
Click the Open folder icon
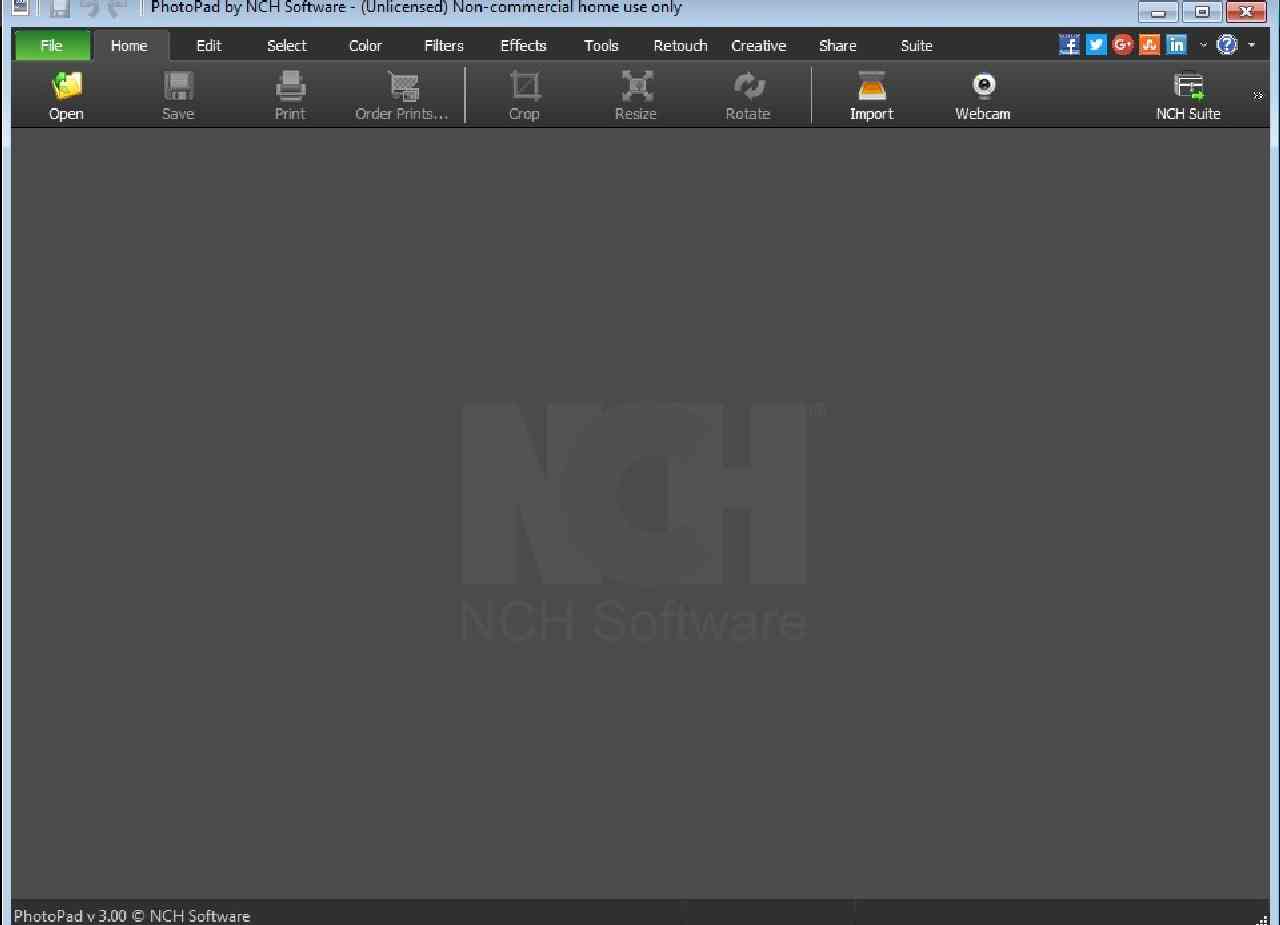[x=66, y=86]
